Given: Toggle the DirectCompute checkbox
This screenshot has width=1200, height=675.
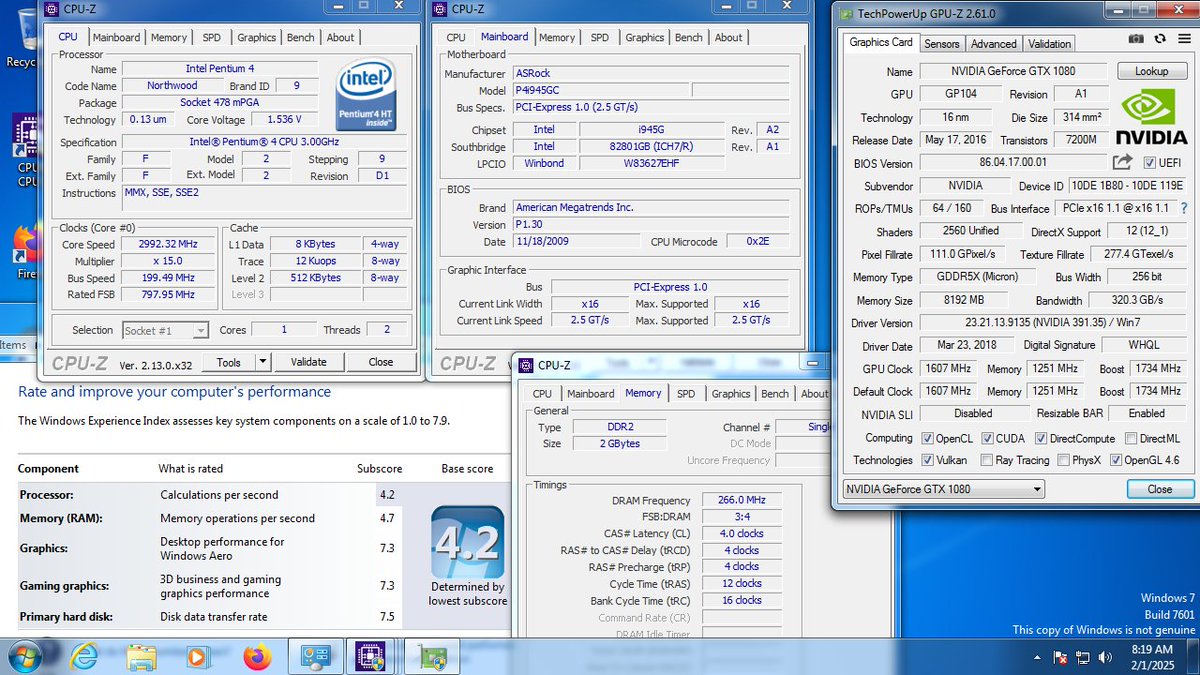Looking at the screenshot, I should [1041, 438].
